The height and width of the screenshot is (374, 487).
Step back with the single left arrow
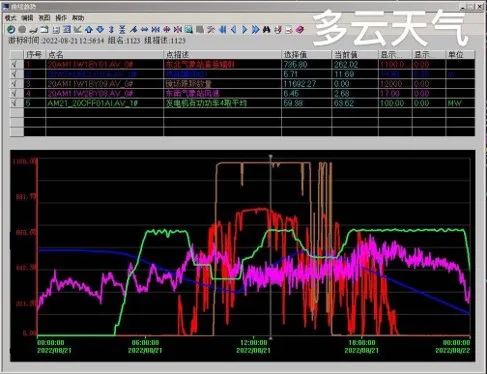point(234,30)
